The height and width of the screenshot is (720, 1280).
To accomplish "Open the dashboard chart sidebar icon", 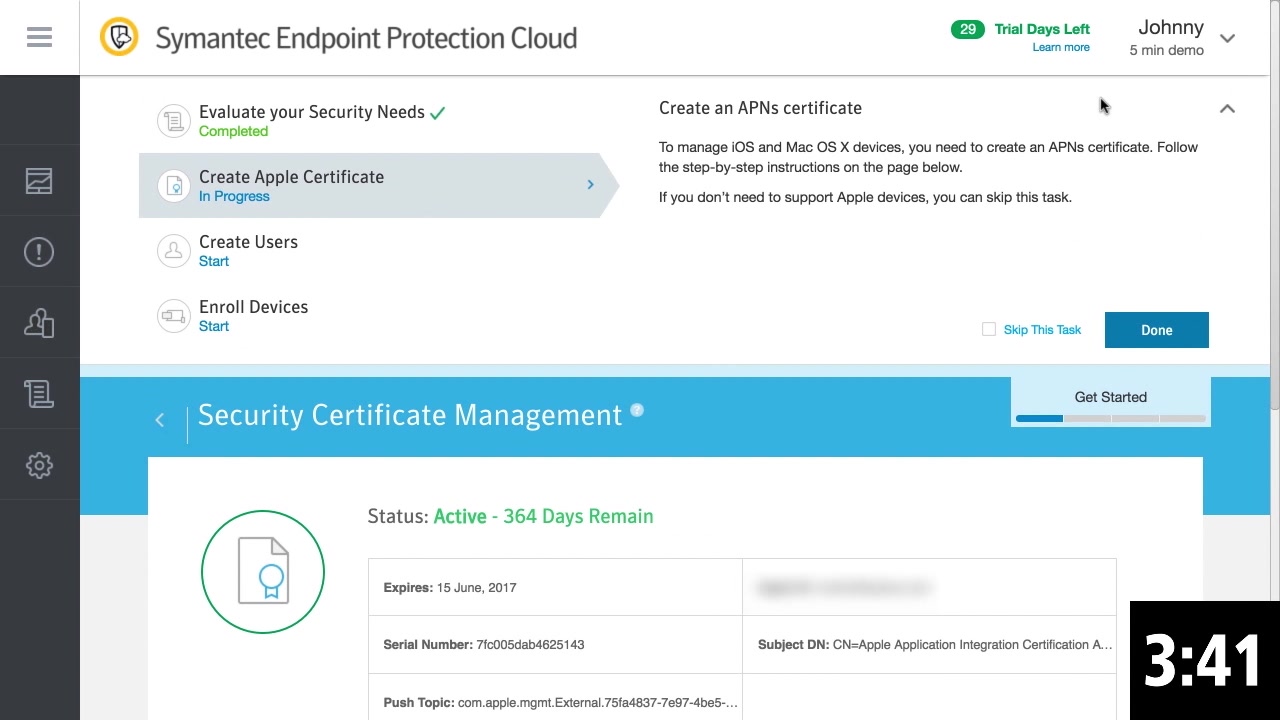I will point(39,181).
